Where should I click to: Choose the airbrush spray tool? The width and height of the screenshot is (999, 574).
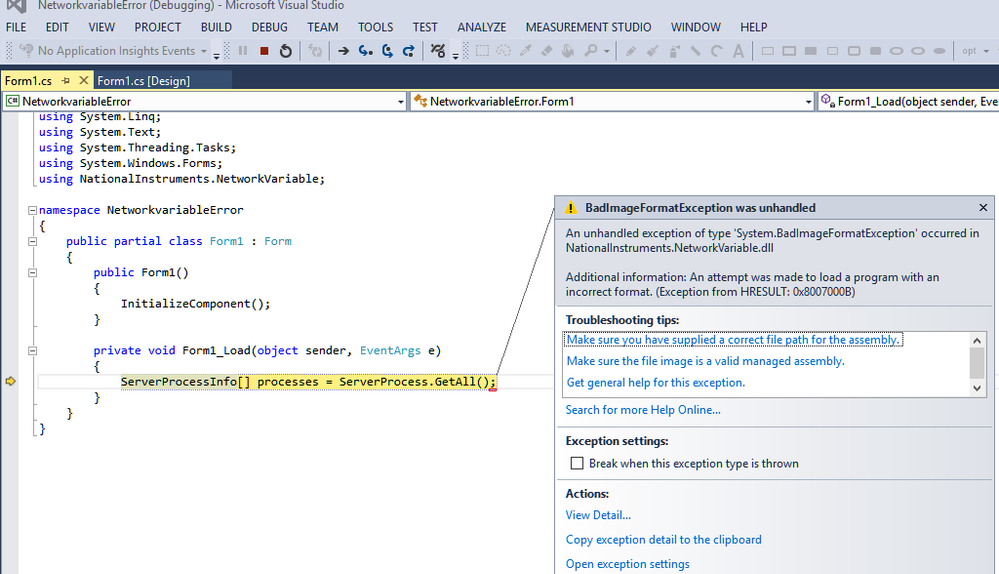click(x=673, y=51)
